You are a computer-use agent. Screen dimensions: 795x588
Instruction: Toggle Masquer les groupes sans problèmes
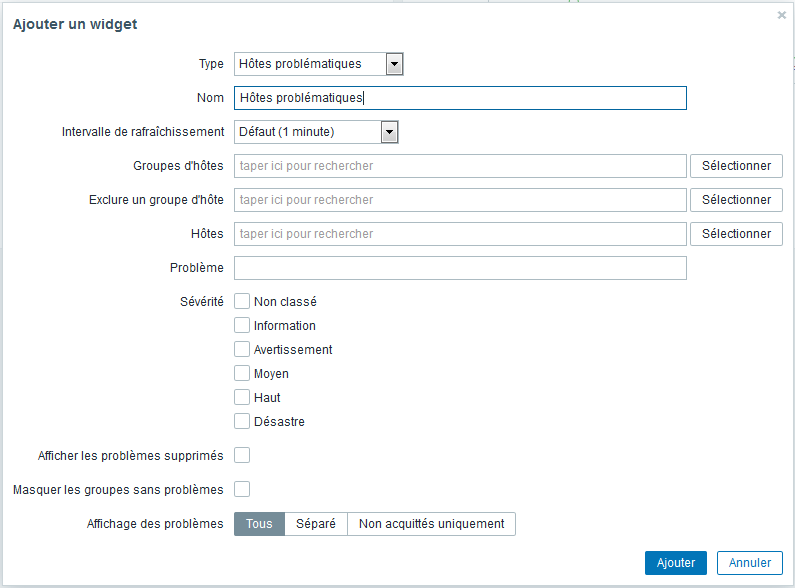(x=242, y=489)
